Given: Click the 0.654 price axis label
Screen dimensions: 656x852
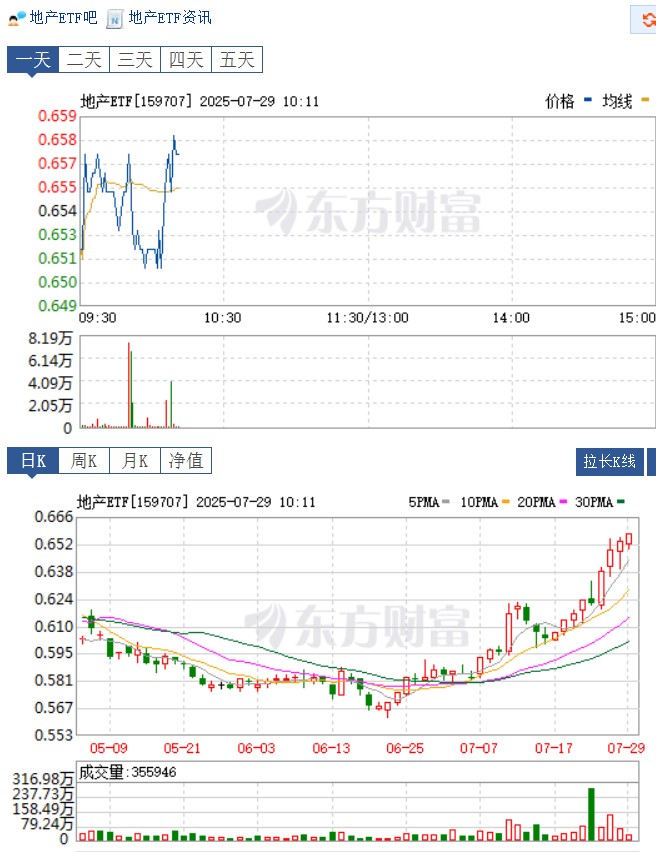Looking at the screenshot, I should (x=57, y=211).
